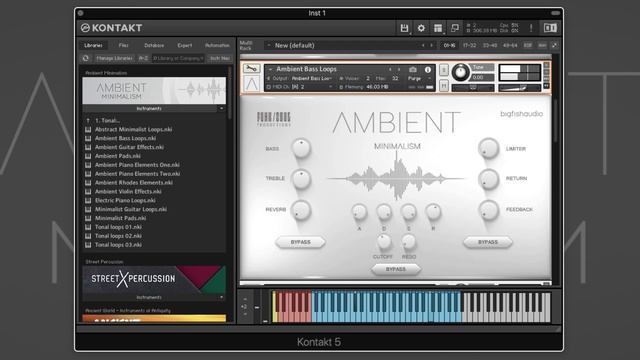The width and height of the screenshot is (640, 360).
Task: Click the Ambient Bass Loops.nki file icon
Action: [88, 138]
